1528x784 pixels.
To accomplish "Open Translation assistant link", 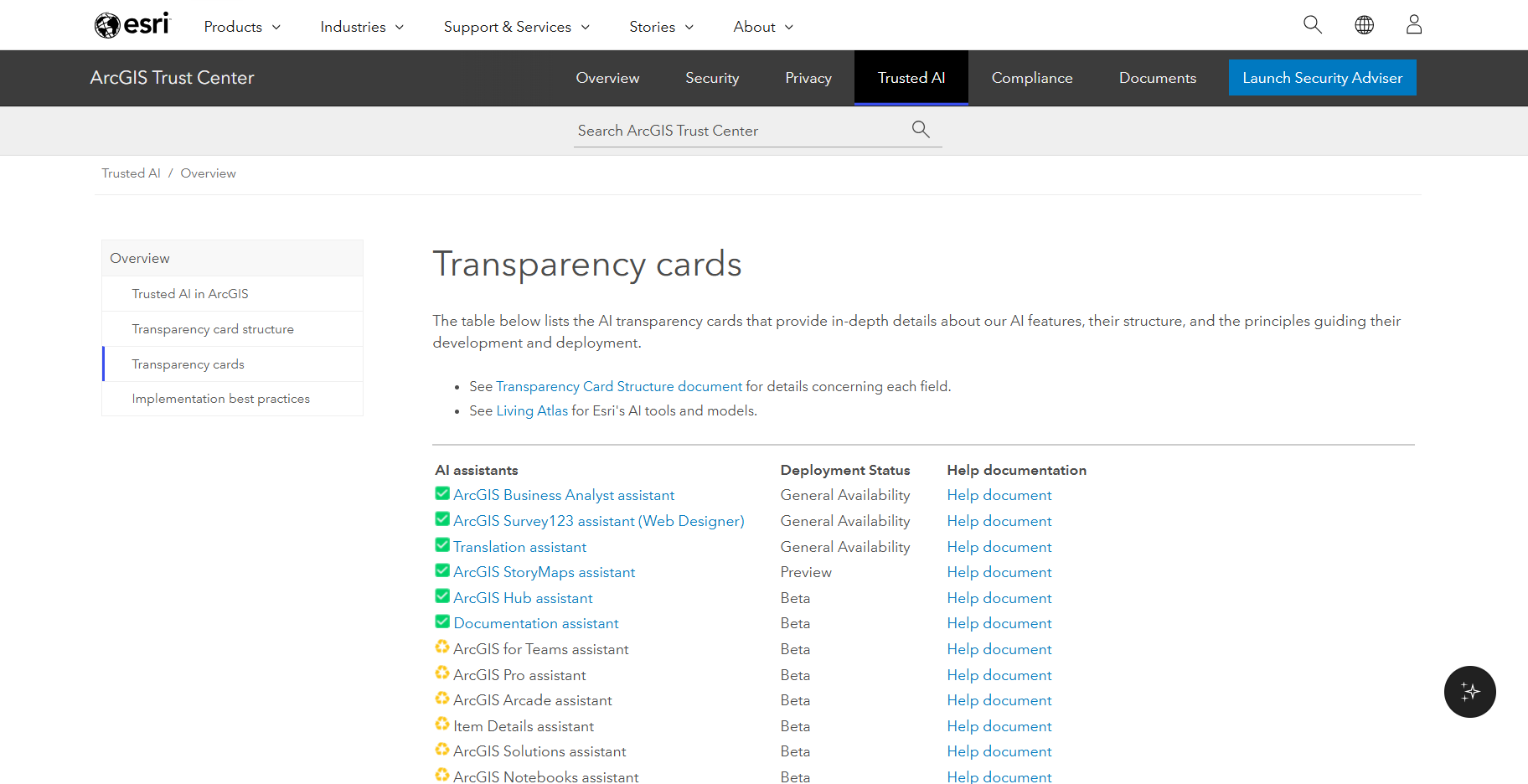I will tap(519, 547).
